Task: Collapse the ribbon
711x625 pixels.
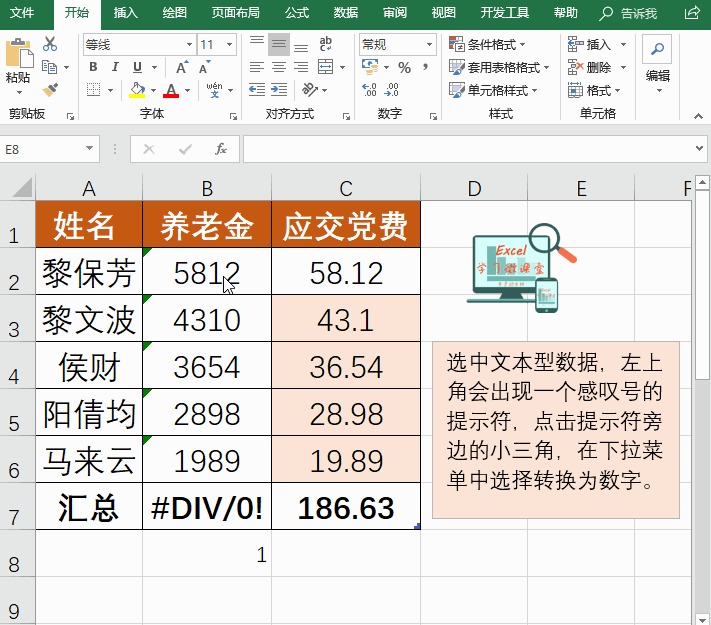Action: tap(698, 116)
